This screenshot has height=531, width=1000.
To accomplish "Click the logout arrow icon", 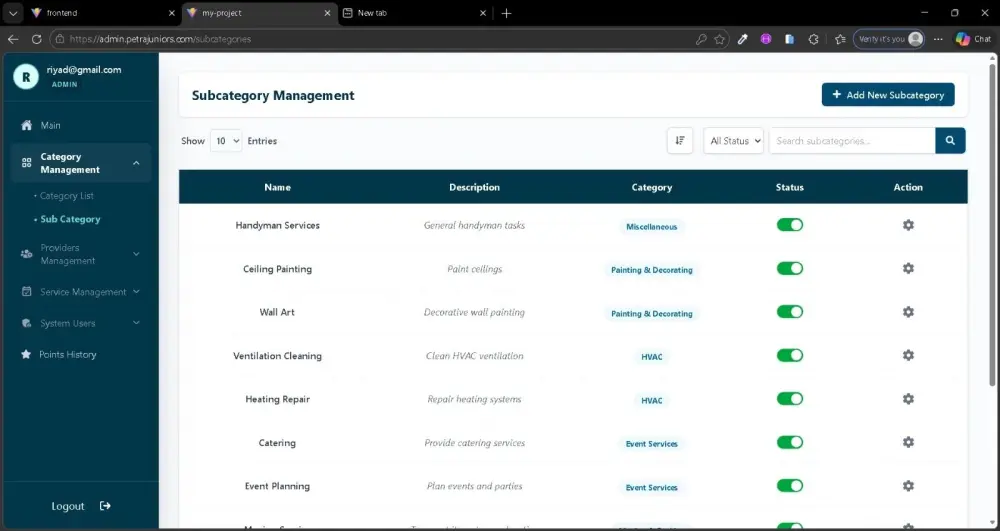I will [105, 506].
